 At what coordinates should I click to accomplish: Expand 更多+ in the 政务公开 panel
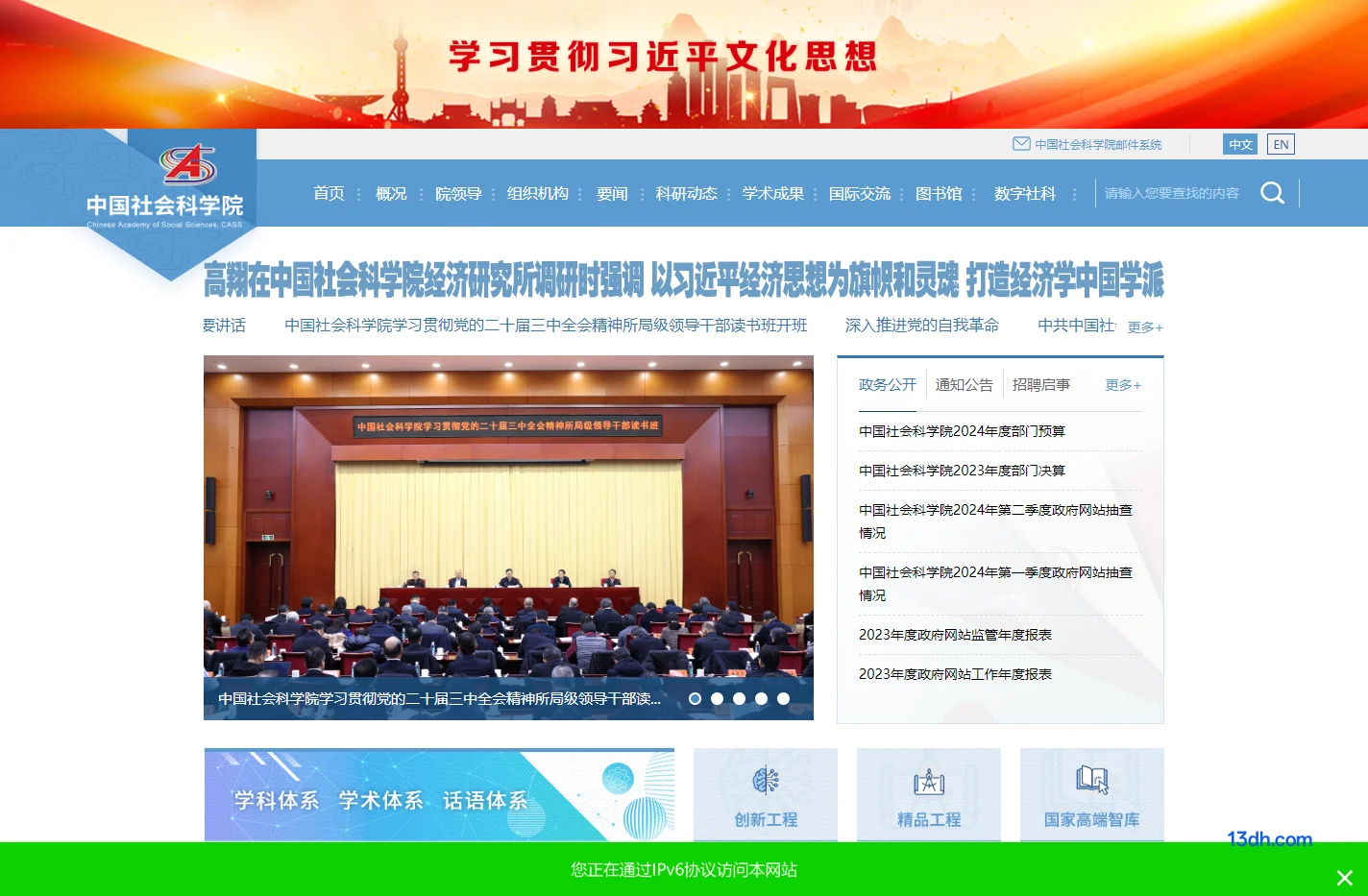[1123, 385]
